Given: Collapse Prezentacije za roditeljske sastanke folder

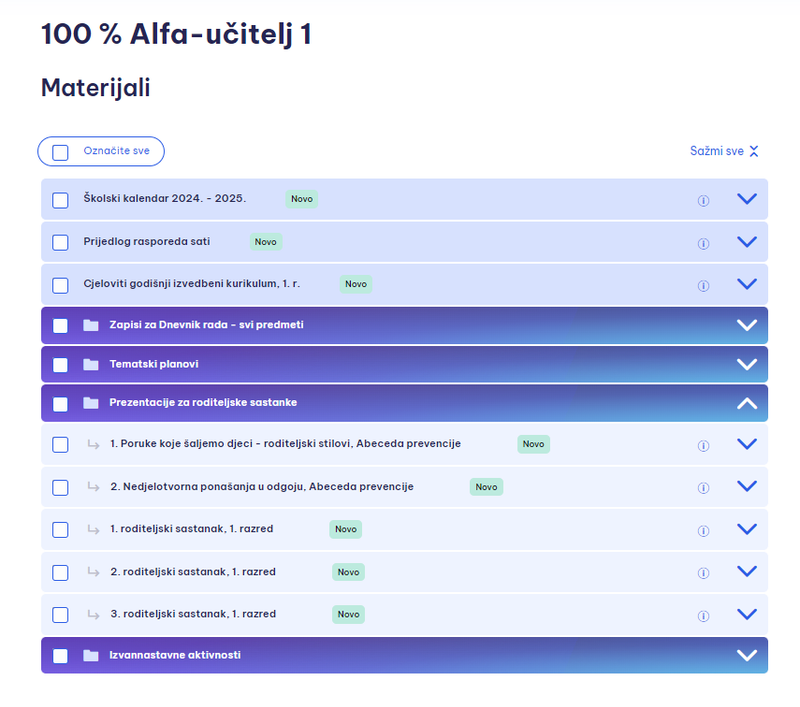Looking at the screenshot, I should tap(747, 403).
